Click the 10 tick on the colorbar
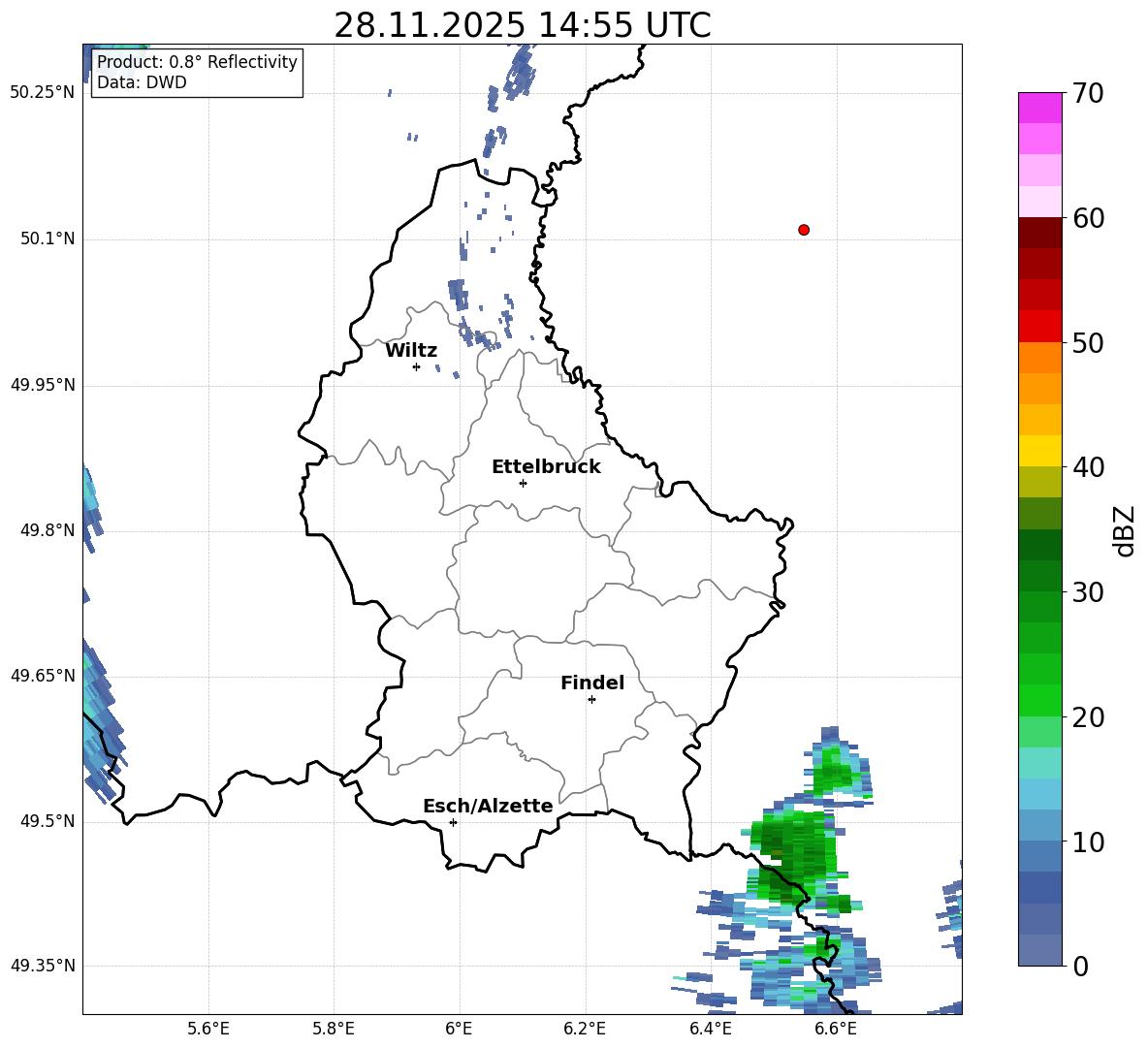Screen dimensions: 1148x1048 click(x=1088, y=842)
